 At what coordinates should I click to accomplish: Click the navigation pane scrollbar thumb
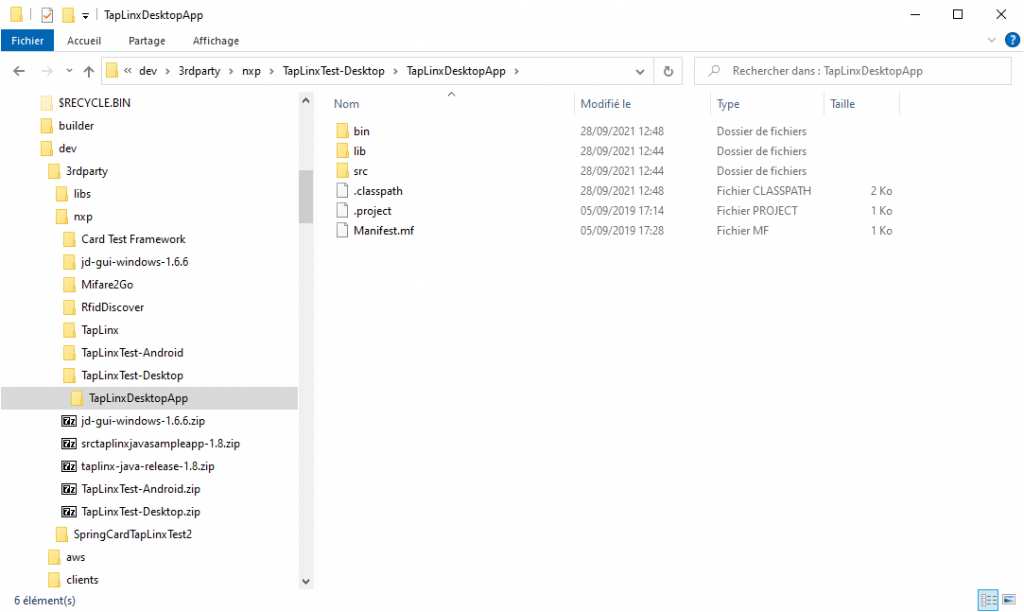click(306, 196)
